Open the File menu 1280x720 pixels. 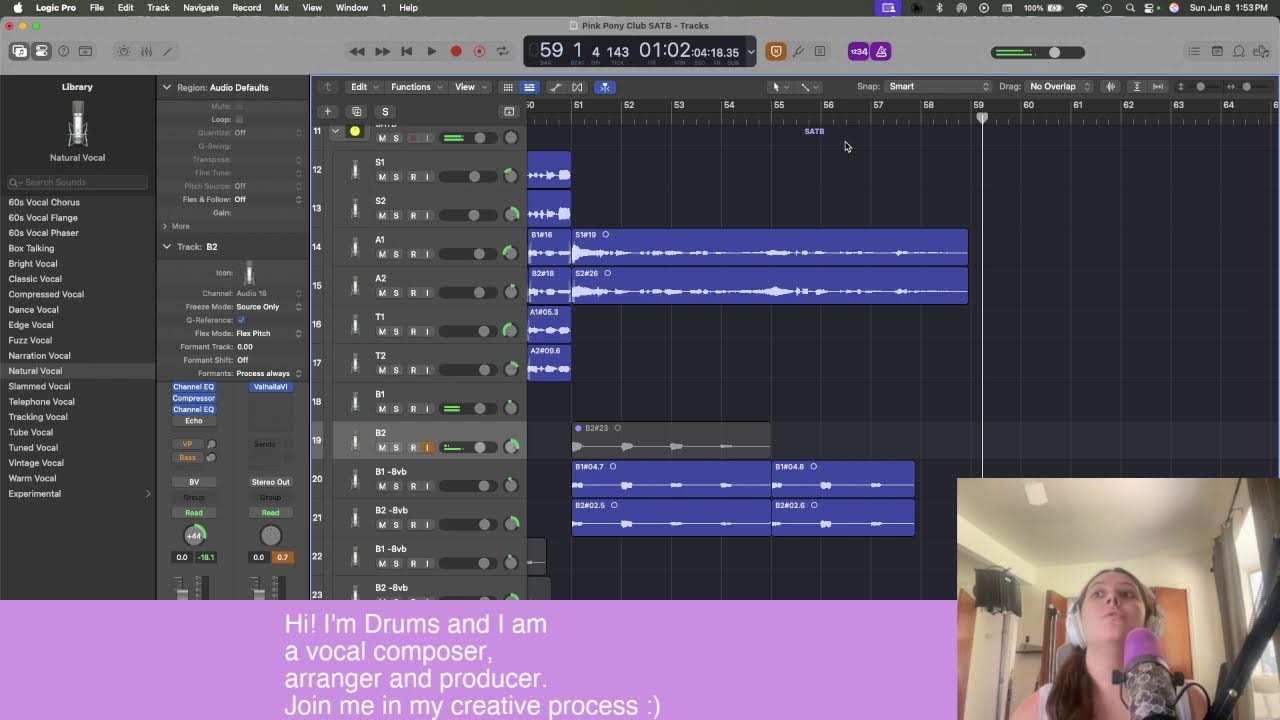tap(97, 7)
